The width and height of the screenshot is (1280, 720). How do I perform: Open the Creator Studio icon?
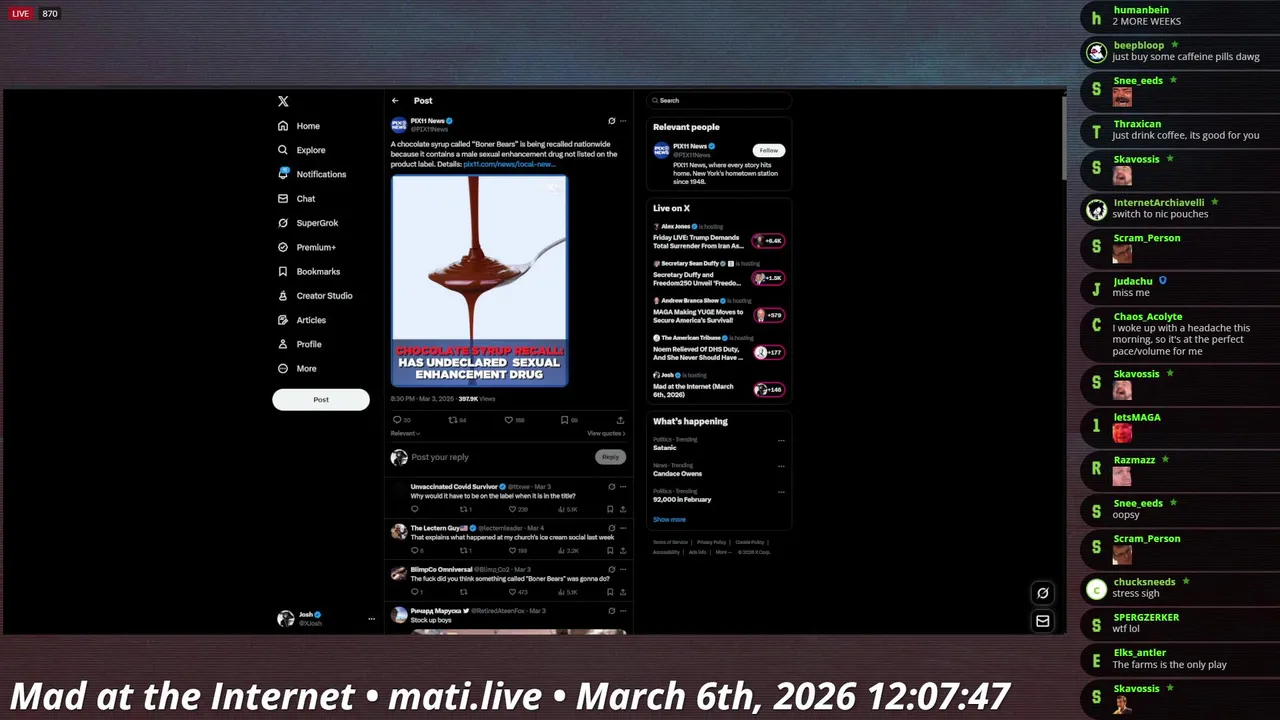(x=283, y=296)
